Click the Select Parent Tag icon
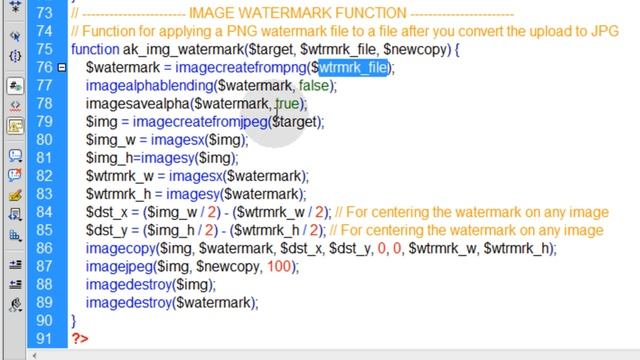The height and width of the screenshot is (360, 640). pos(15,36)
